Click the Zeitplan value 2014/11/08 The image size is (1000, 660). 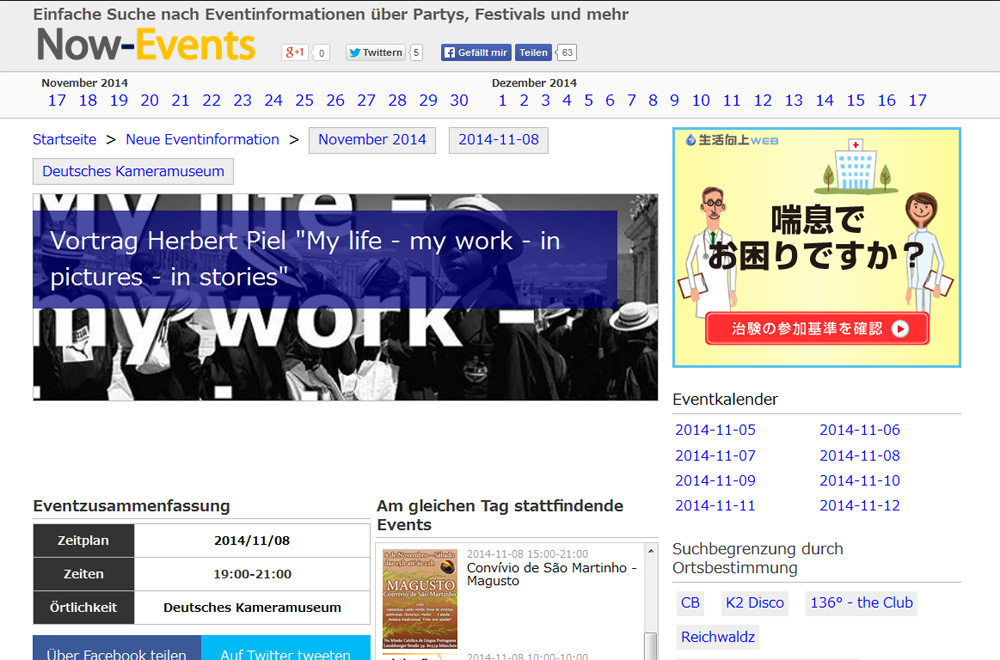[x=252, y=541]
